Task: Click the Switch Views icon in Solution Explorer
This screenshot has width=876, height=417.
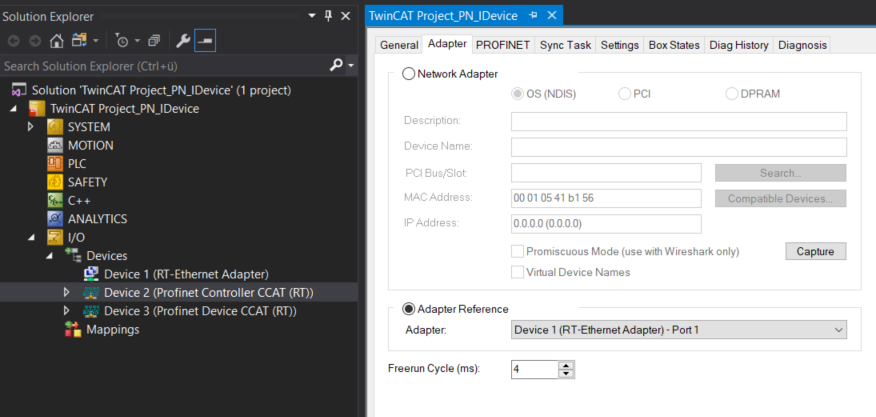Action: (79, 41)
